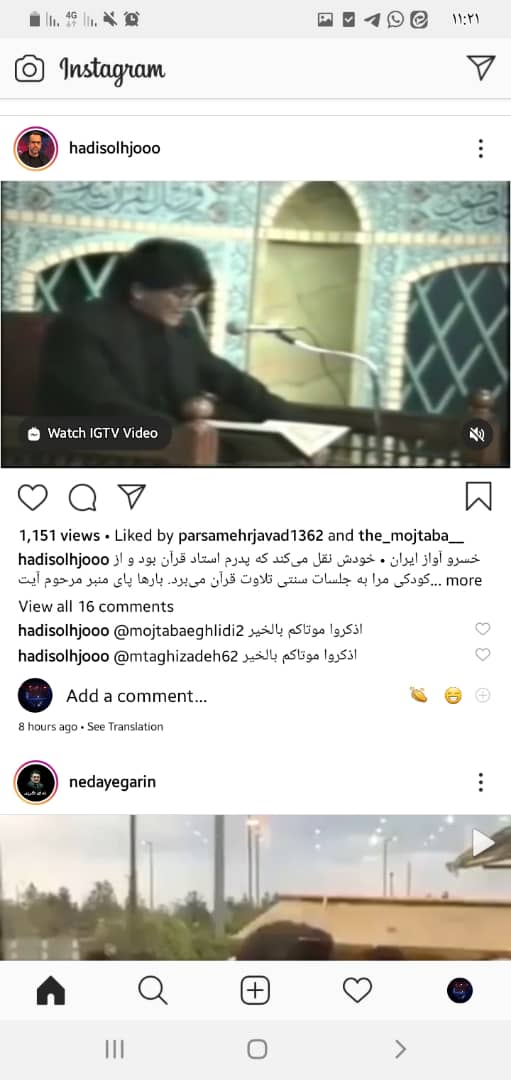The height and width of the screenshot is (1080, 511).
Task: Unmute the video with the speaker icon
Action: (x=477, y=434)
